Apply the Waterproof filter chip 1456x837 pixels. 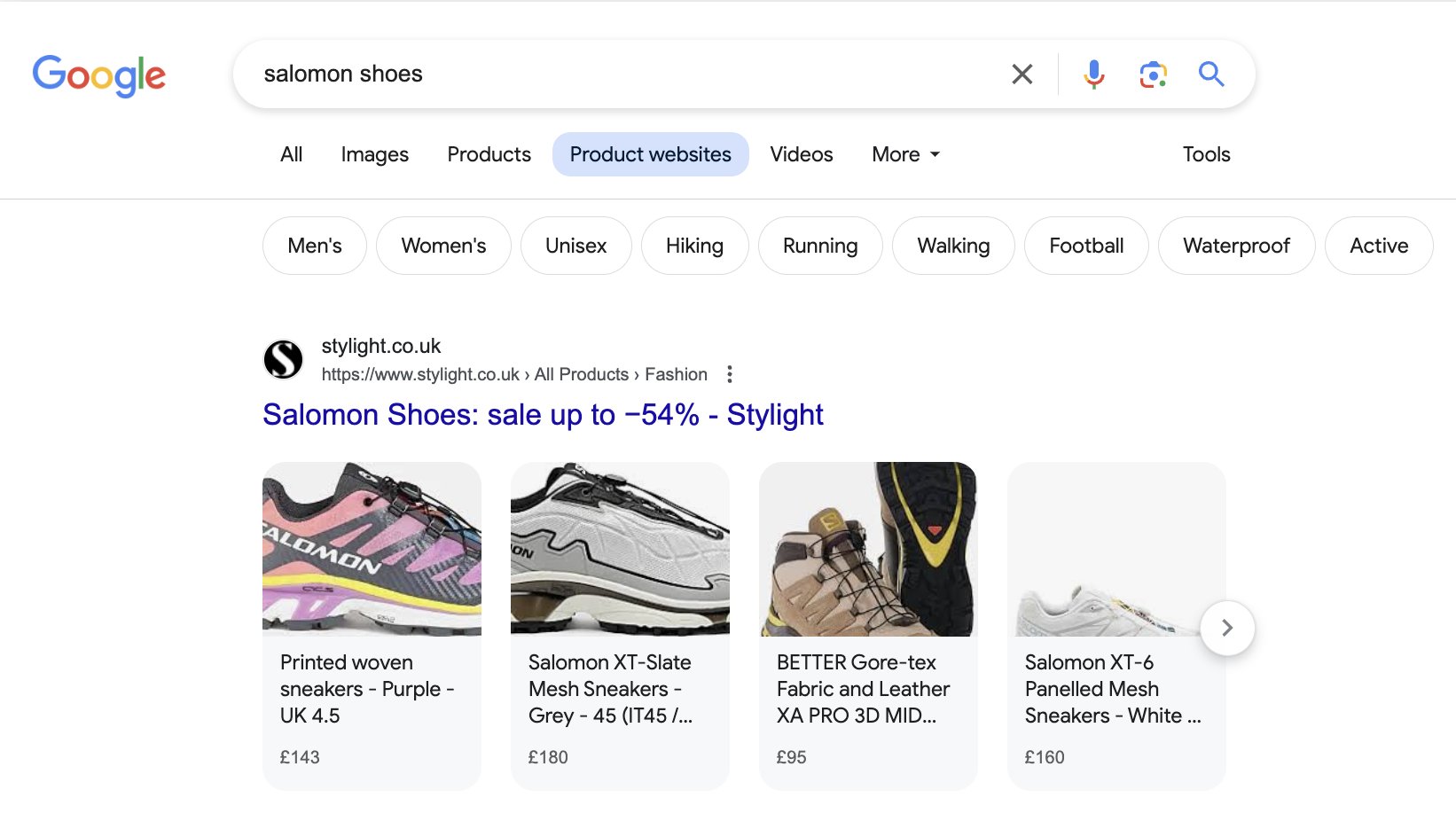coord(1237,246)
